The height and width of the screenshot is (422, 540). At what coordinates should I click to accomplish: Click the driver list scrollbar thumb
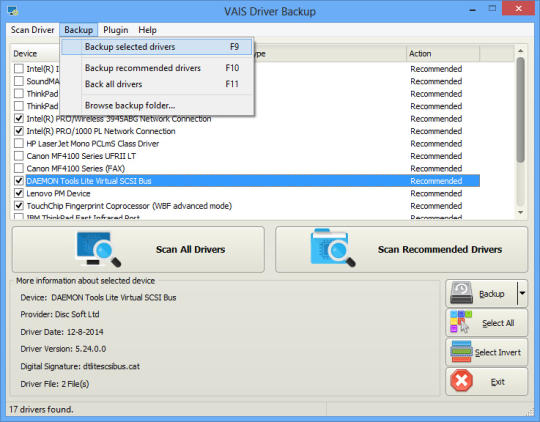tap(520, 110)
